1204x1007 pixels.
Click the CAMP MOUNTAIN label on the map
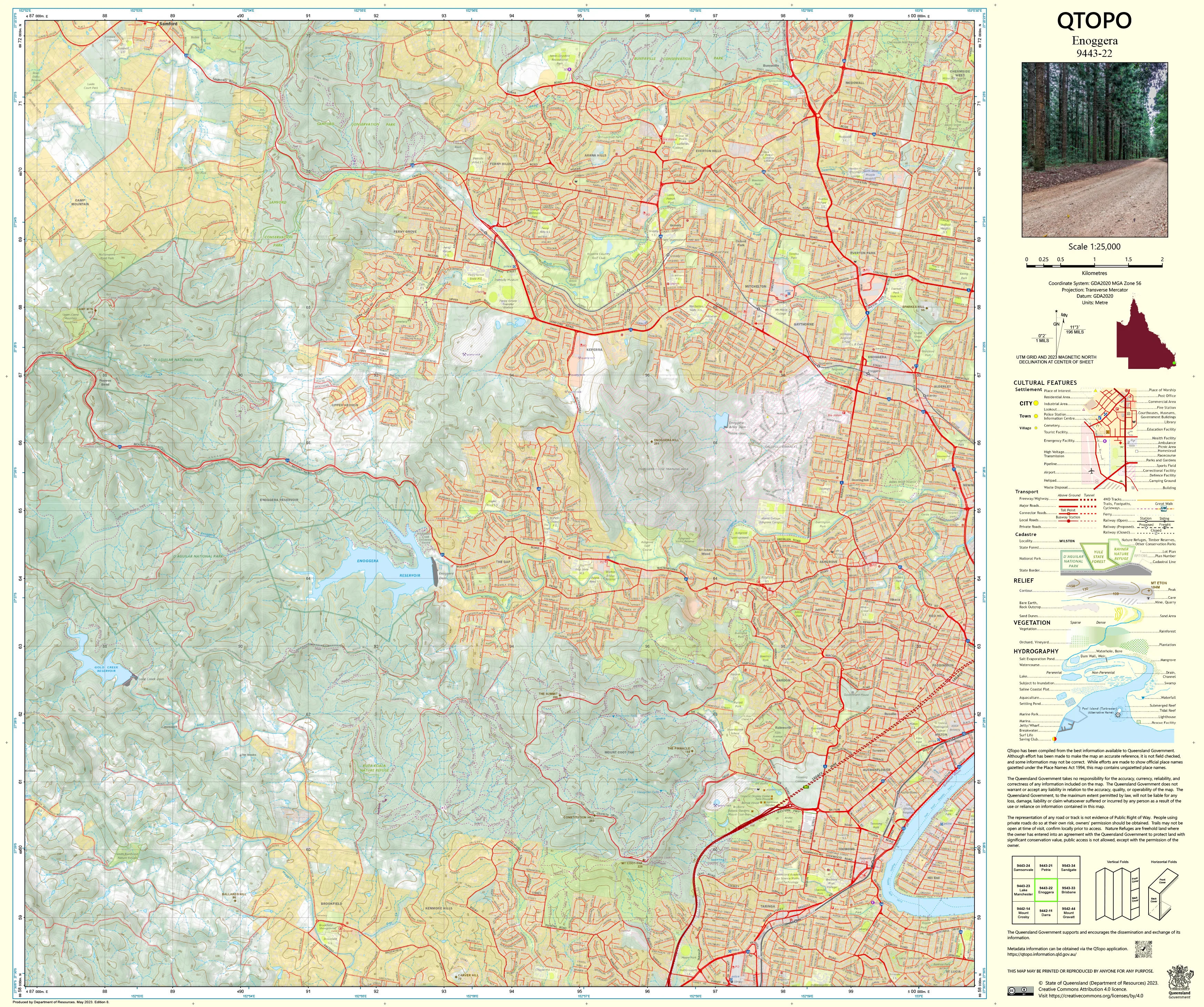point(80,202)
